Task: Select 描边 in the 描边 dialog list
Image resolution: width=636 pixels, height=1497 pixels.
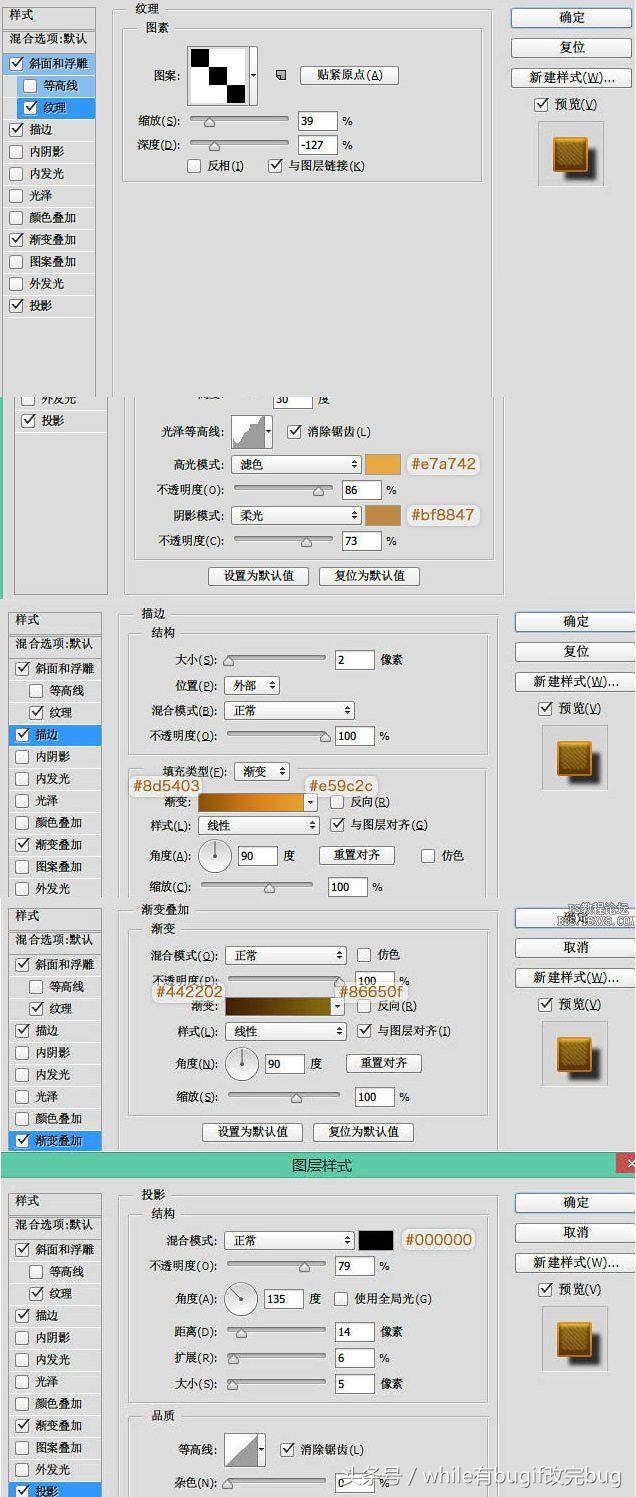Action: (55, 734)
